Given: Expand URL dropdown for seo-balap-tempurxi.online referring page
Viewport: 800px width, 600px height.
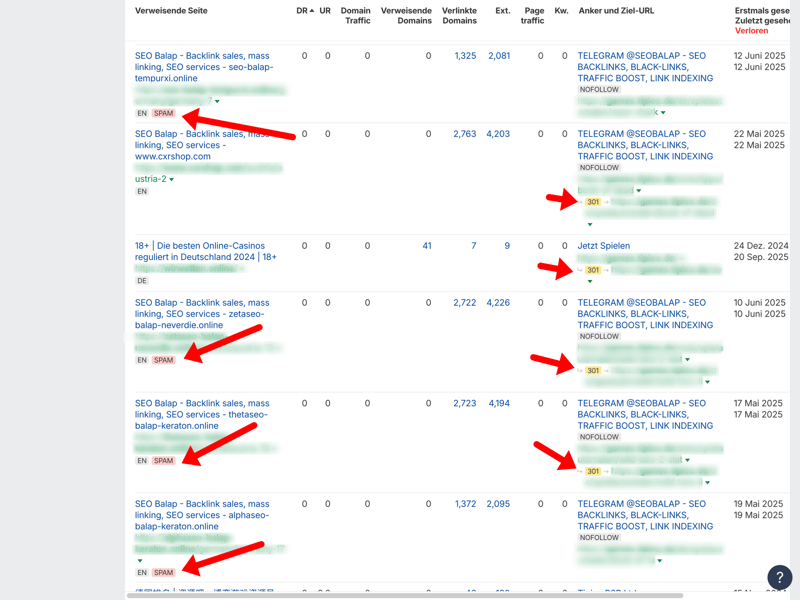Looking at the screenshot, I should (217, 101).
